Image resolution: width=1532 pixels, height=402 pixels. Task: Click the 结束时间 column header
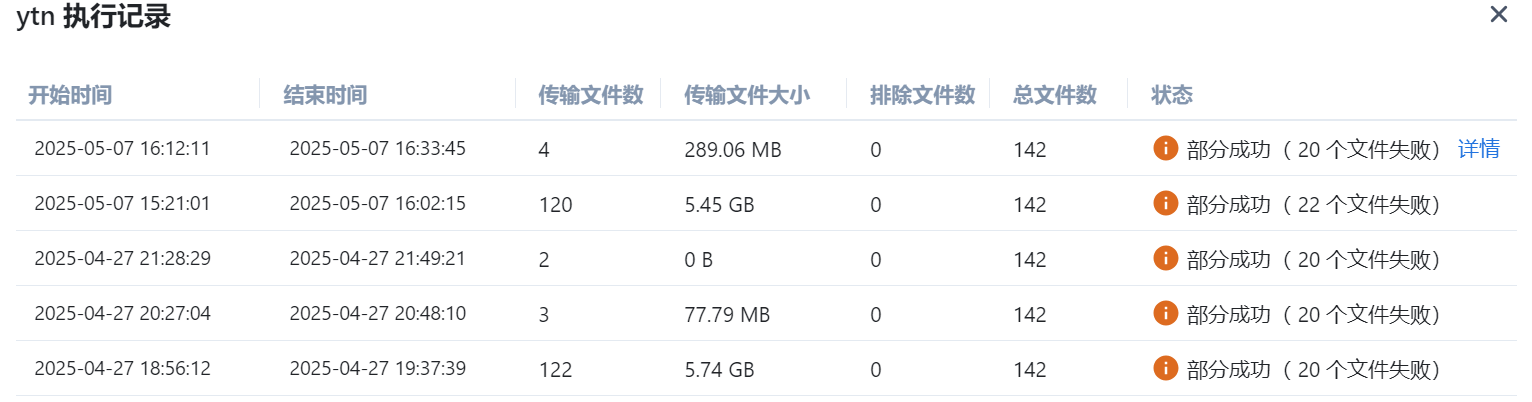tap(325, 95)
